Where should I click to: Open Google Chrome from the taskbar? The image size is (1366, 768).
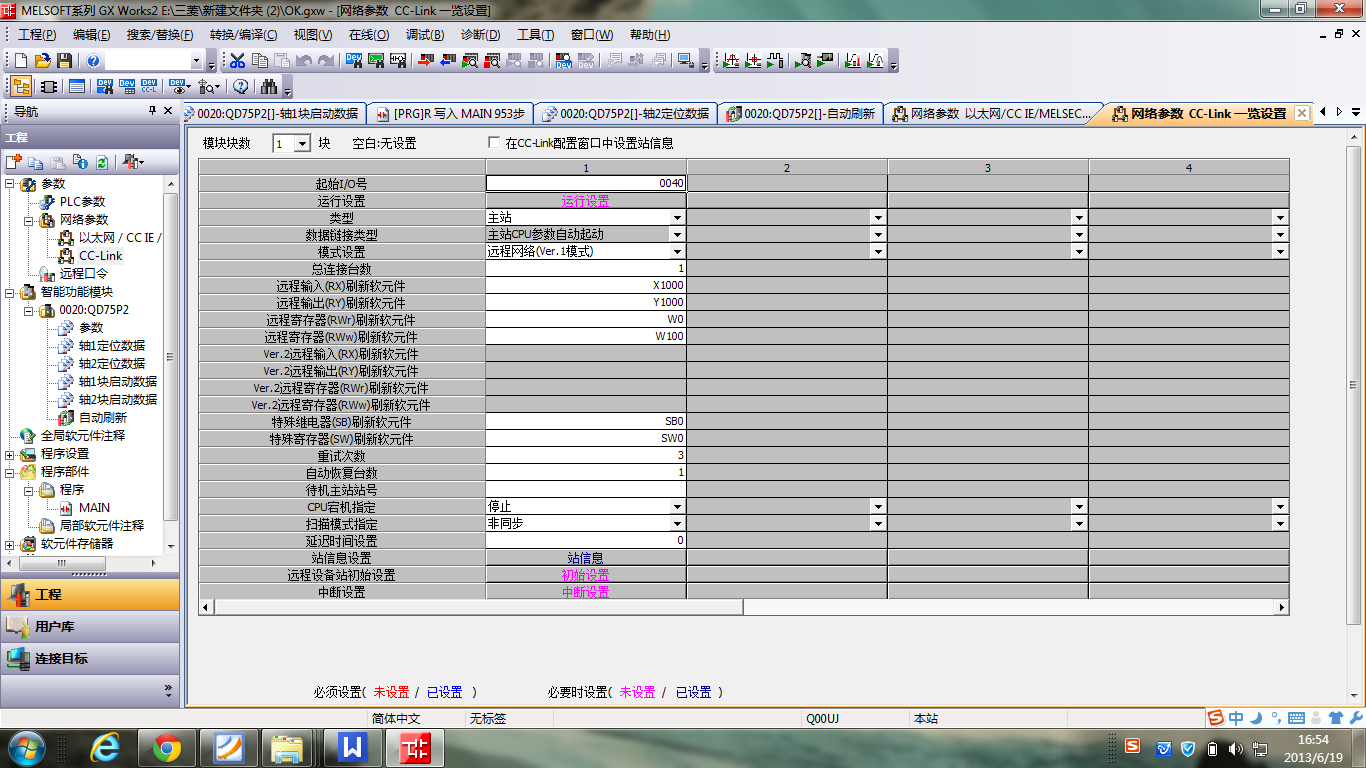pyautogui.click(x=167, y=747)
